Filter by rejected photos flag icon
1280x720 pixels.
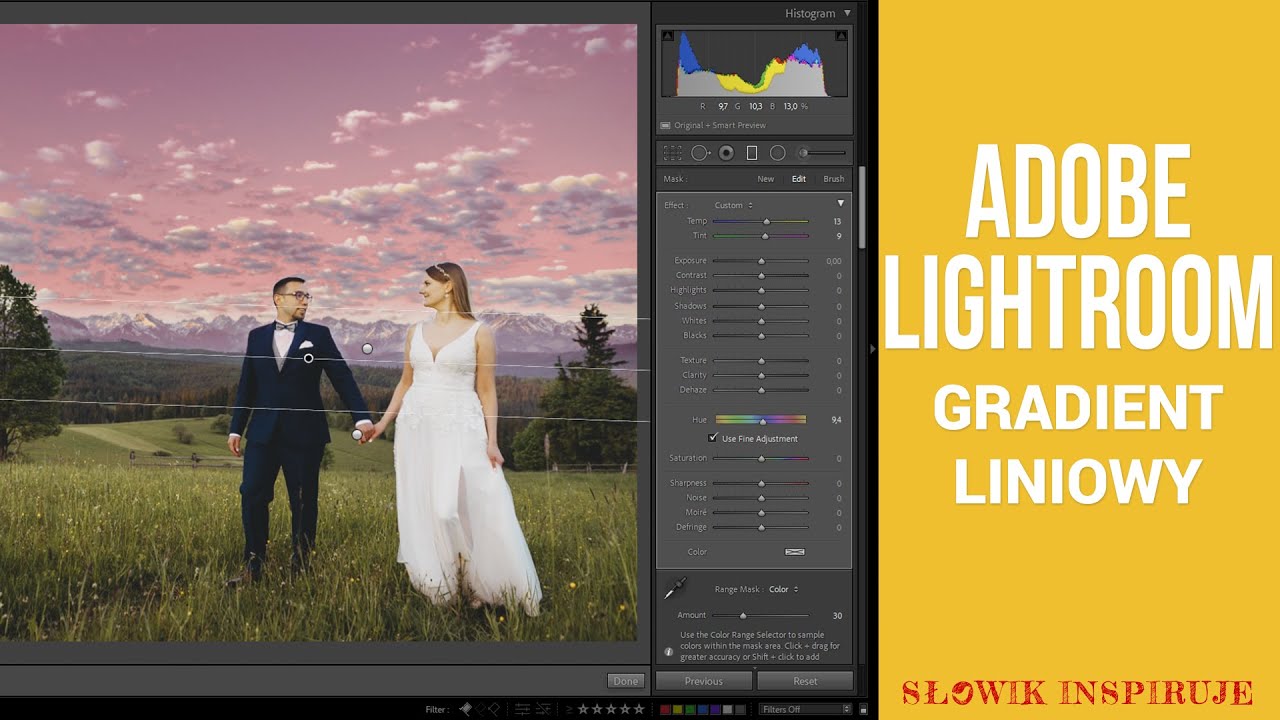[x=494, y=709]
